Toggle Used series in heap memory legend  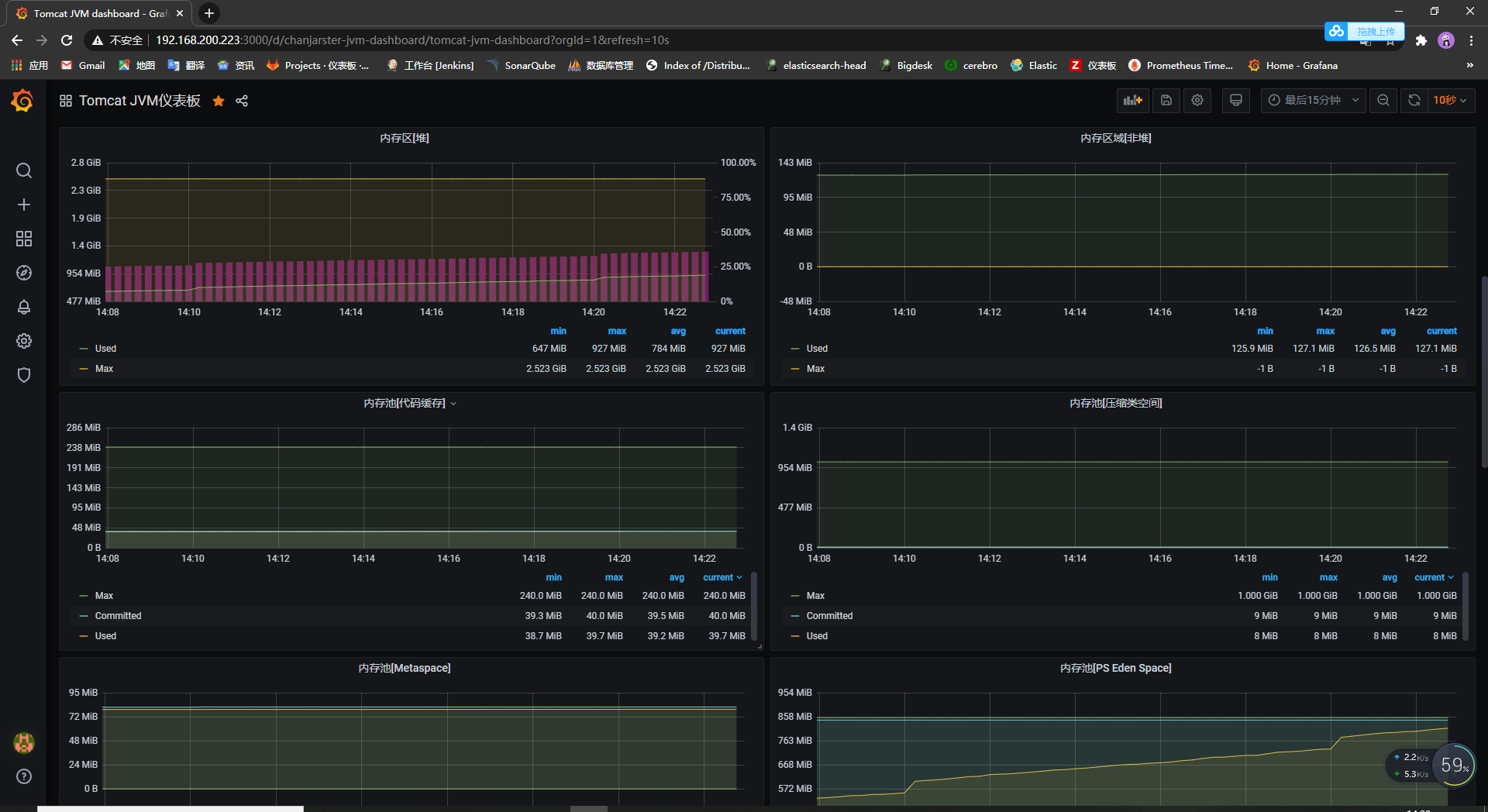click(x=105, y=349)
